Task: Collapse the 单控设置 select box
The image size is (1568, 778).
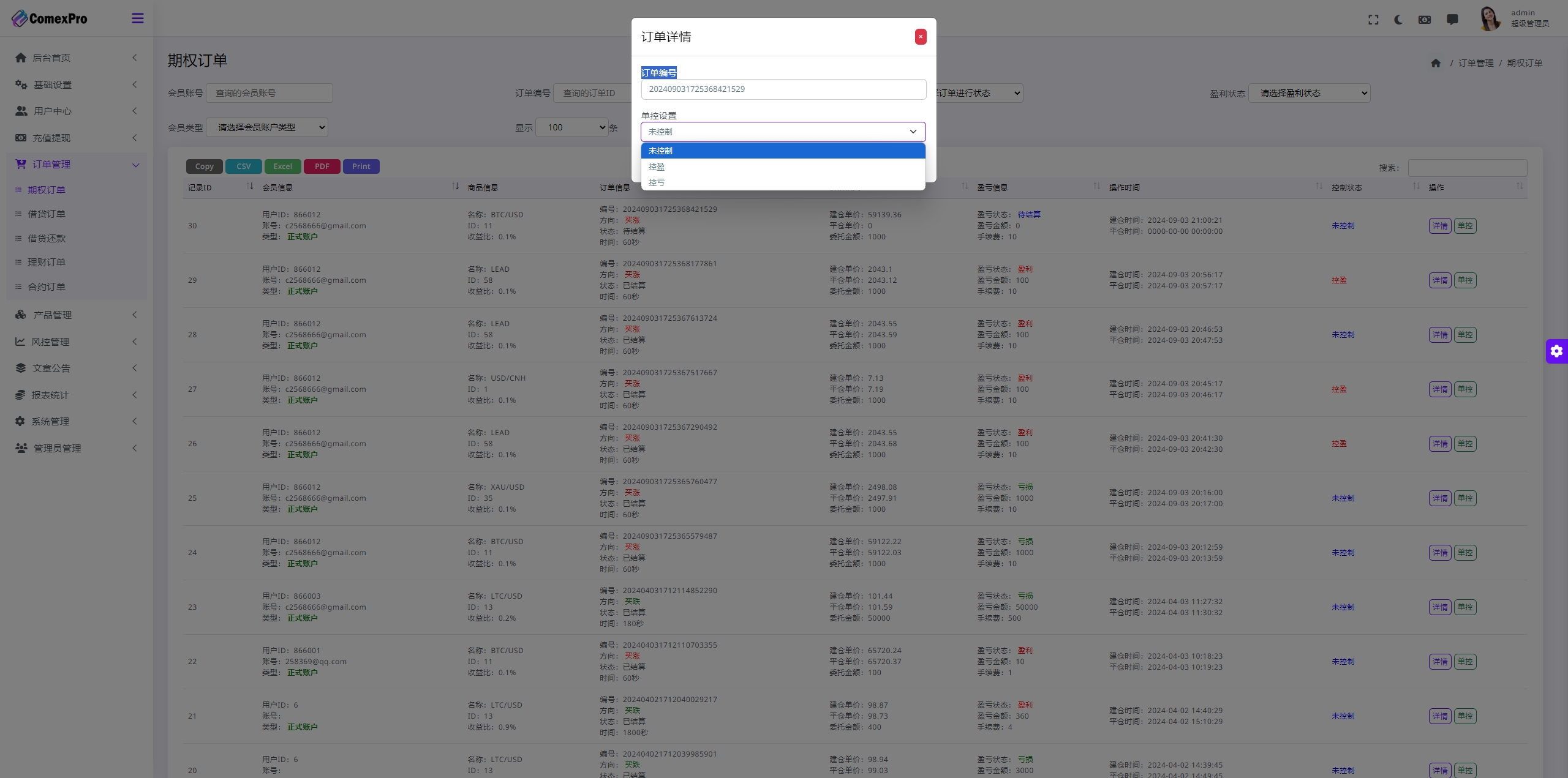Action: point(783,132)
